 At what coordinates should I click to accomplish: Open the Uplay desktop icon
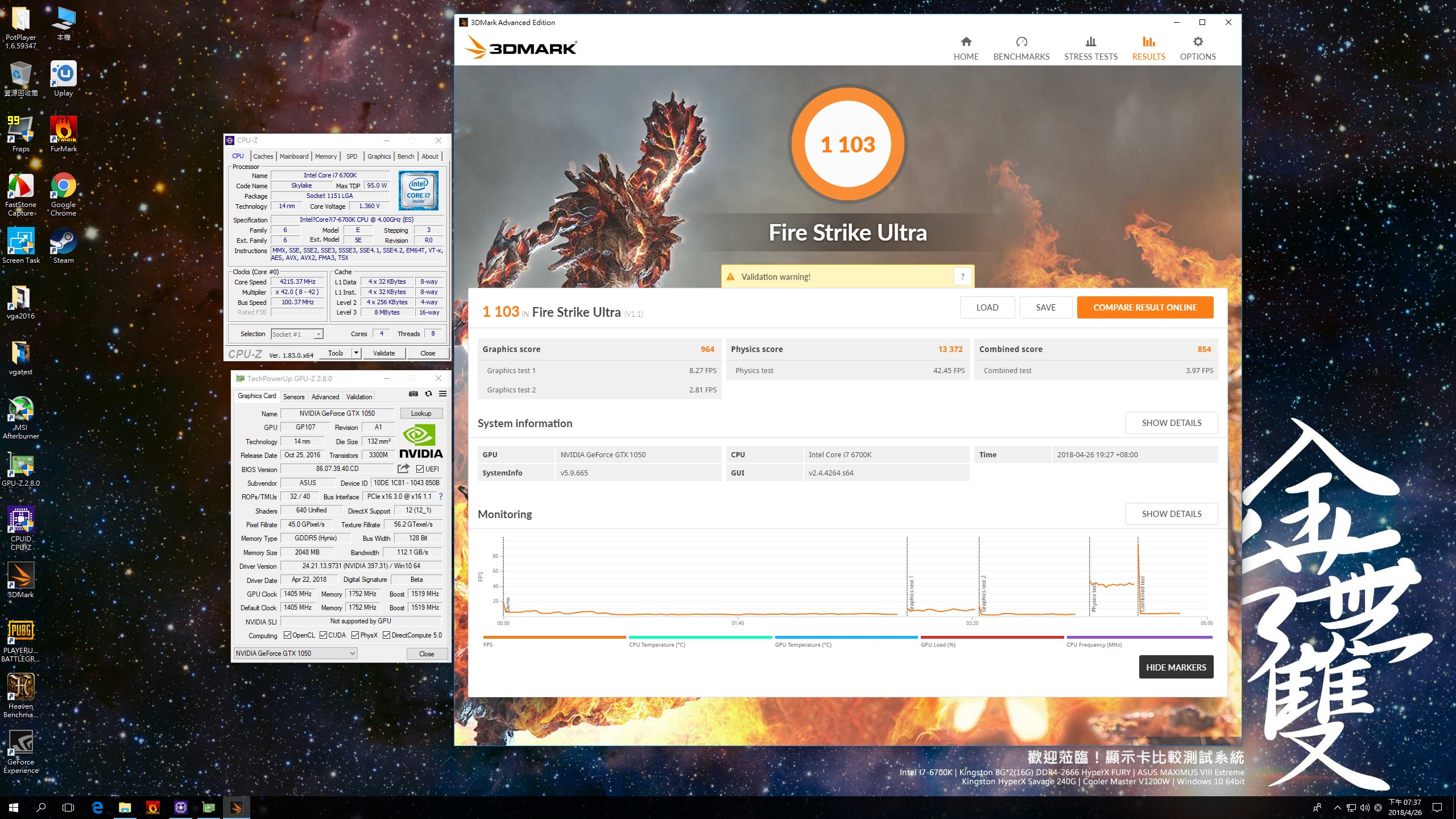pos(63,78)
